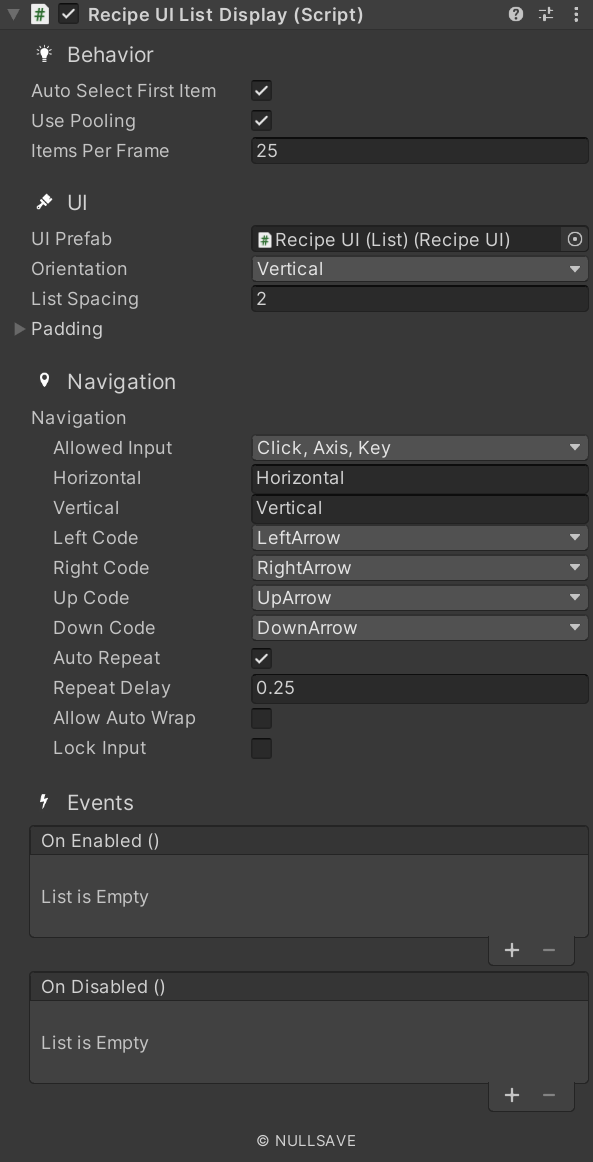Click the icon beside the Behavior heading
The width and height of the screenshot is (593, 1162).
coord(43,54)
